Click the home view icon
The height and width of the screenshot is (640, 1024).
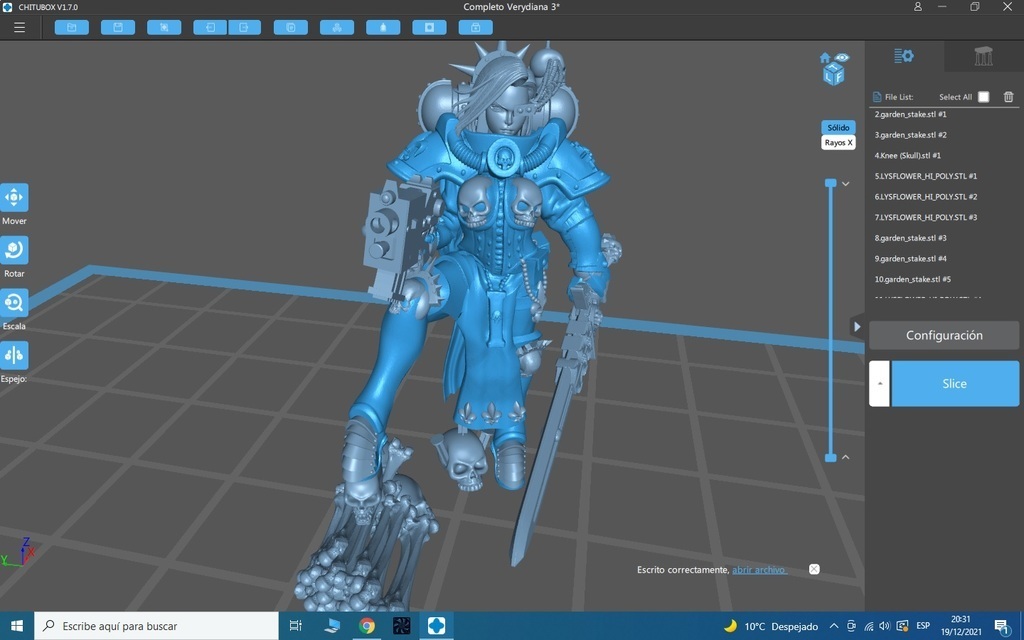[825, 58]
